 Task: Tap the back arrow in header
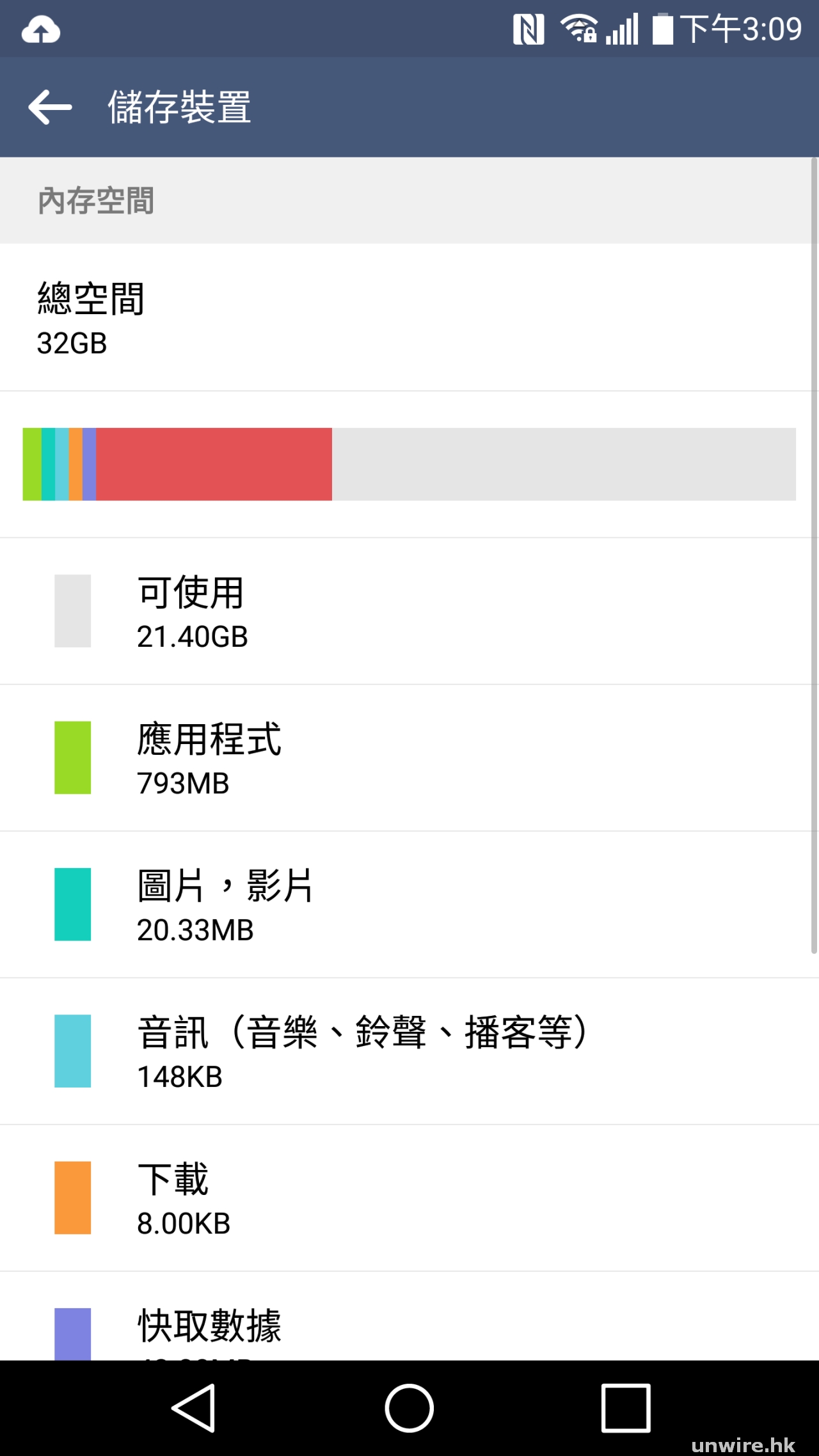click(x=50, y=107)
